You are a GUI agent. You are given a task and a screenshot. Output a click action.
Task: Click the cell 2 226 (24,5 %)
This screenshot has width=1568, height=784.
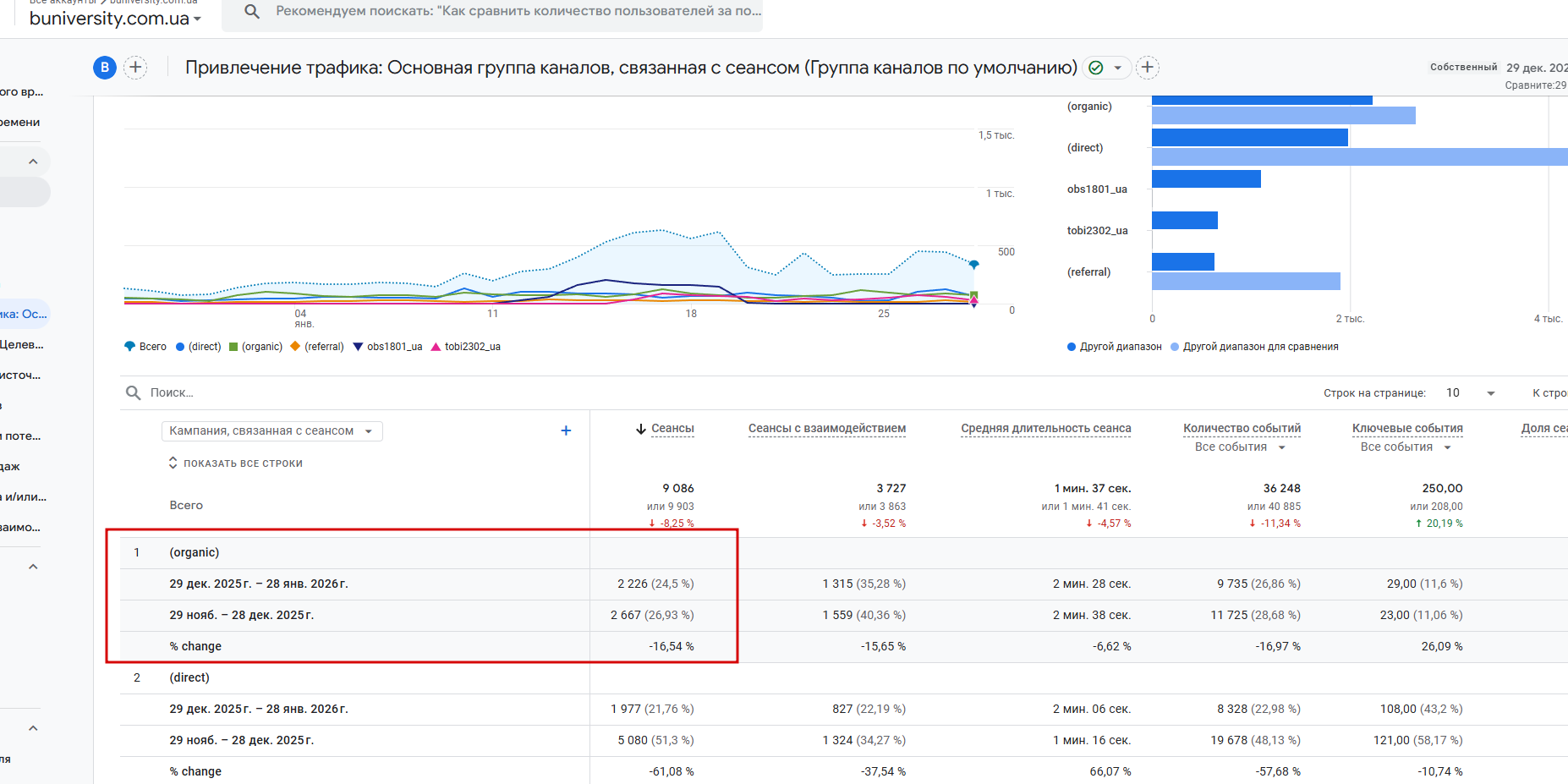pyautogui.click(x=655, y=584)
